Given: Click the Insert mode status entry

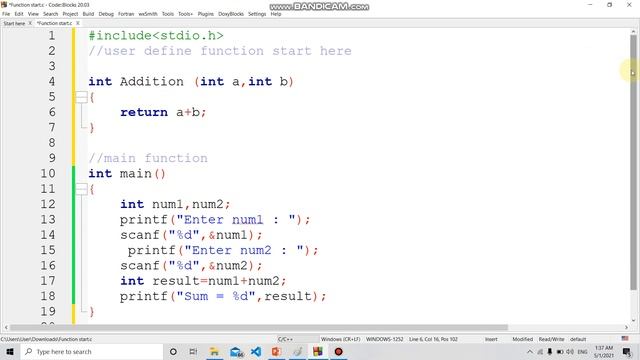Looking at the screenshot, I should coord(491,339).
